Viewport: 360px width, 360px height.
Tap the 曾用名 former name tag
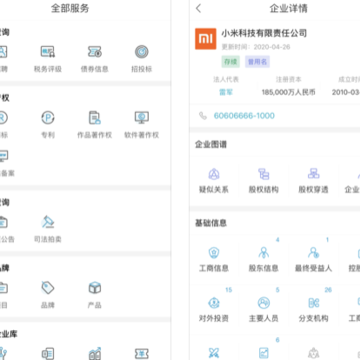pos(257,62)
